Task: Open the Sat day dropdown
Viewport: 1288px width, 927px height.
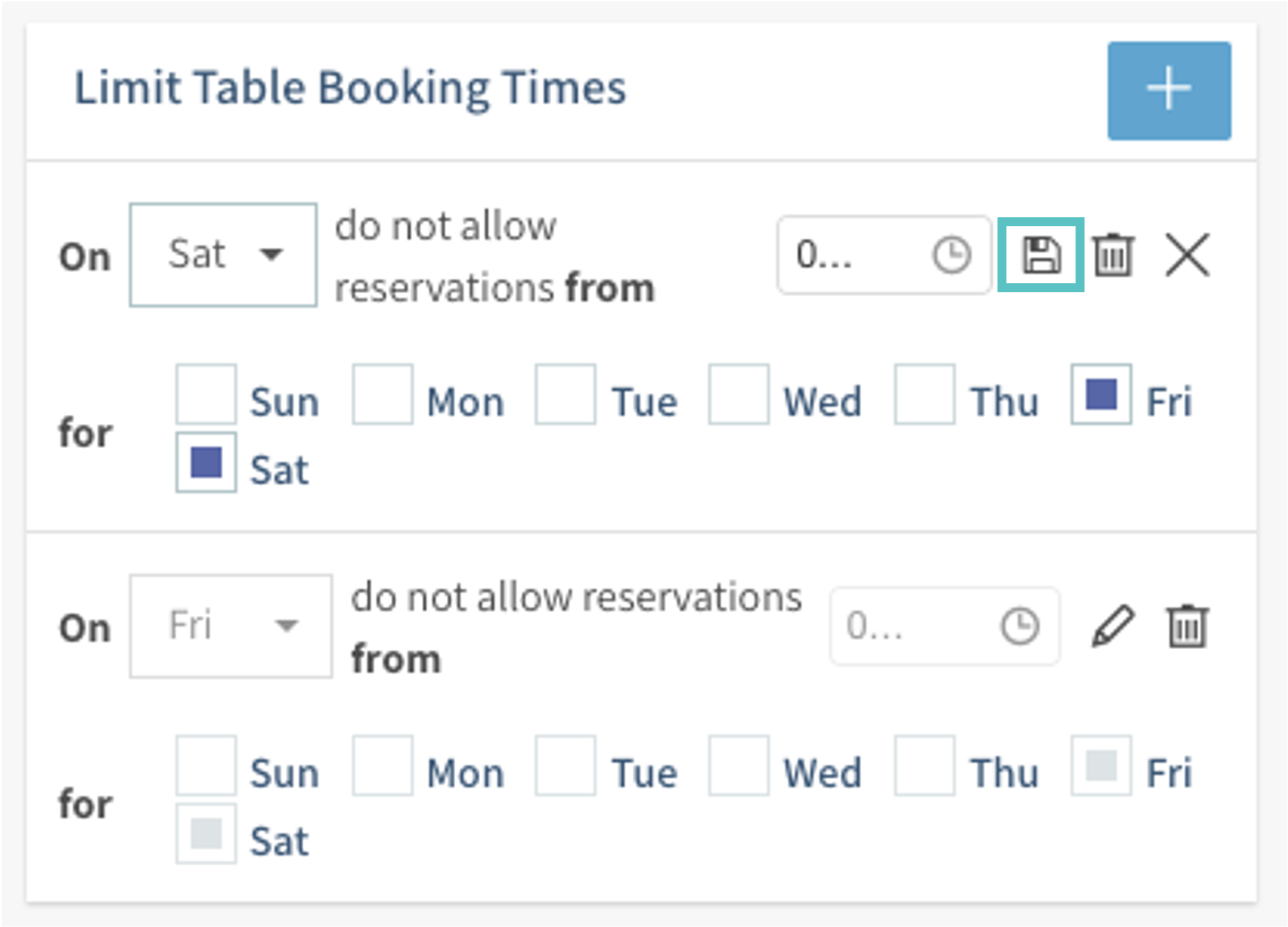Action: pyautogui.click(x=223, y=255)
